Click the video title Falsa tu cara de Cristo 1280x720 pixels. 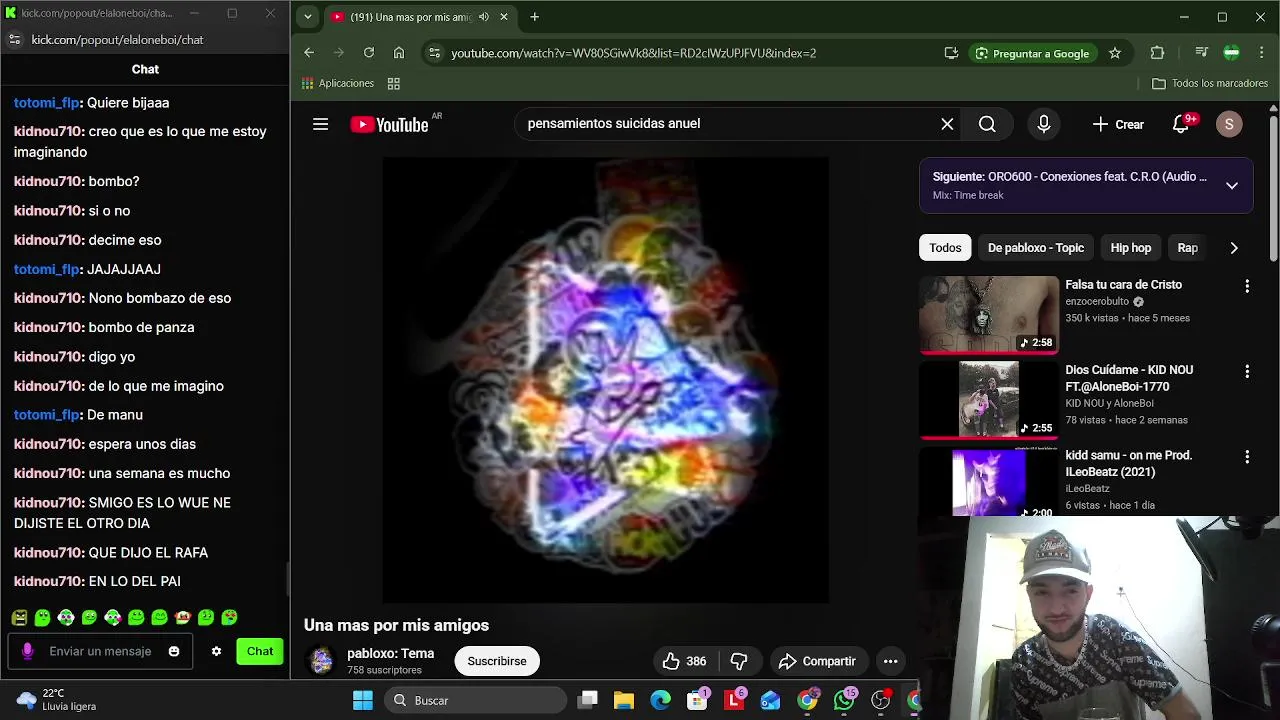click(1123, 285)
